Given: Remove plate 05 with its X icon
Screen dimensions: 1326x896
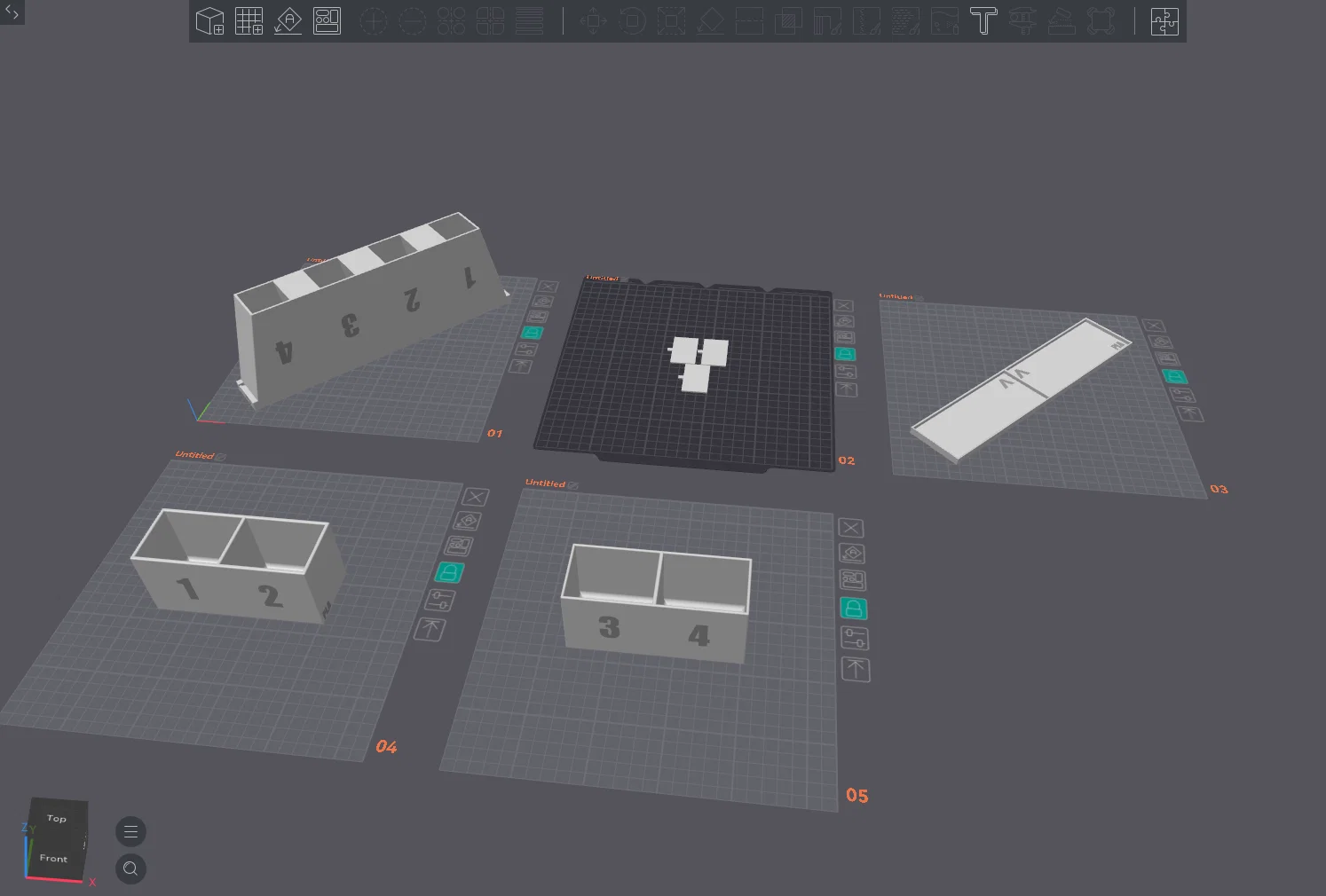Looking at the screenshot, I should pyautogui.click(x=850, y=528).
